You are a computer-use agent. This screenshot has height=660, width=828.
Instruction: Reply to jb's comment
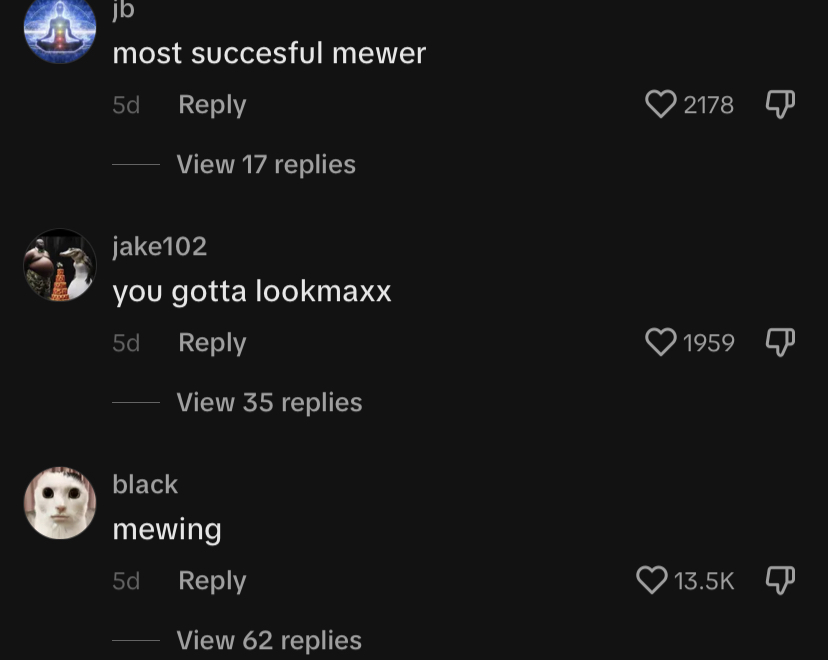click(x=212, y=105)
